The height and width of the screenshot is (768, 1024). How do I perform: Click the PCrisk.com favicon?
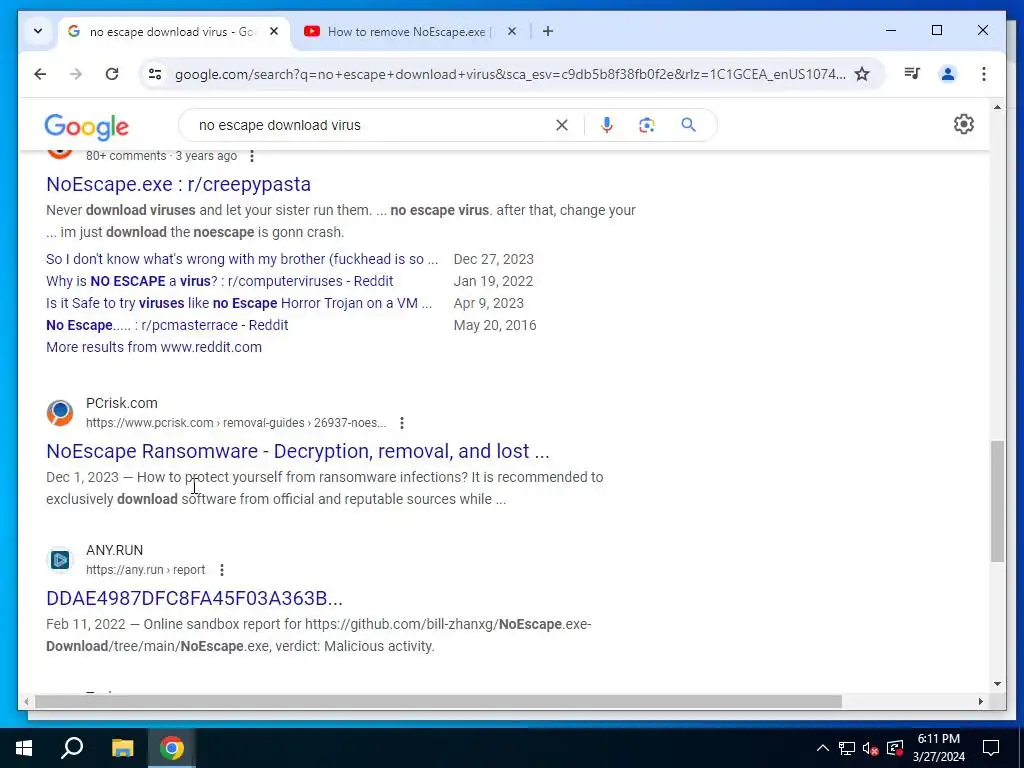coord(60,413)
